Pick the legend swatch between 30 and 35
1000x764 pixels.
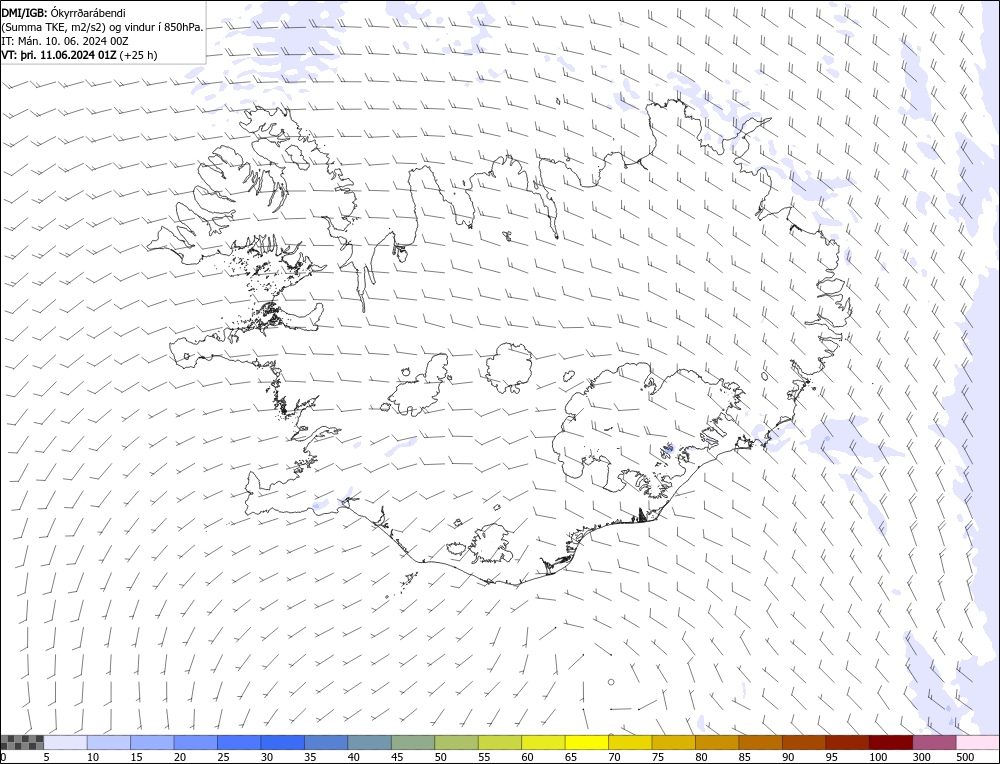tap(283, 742)
